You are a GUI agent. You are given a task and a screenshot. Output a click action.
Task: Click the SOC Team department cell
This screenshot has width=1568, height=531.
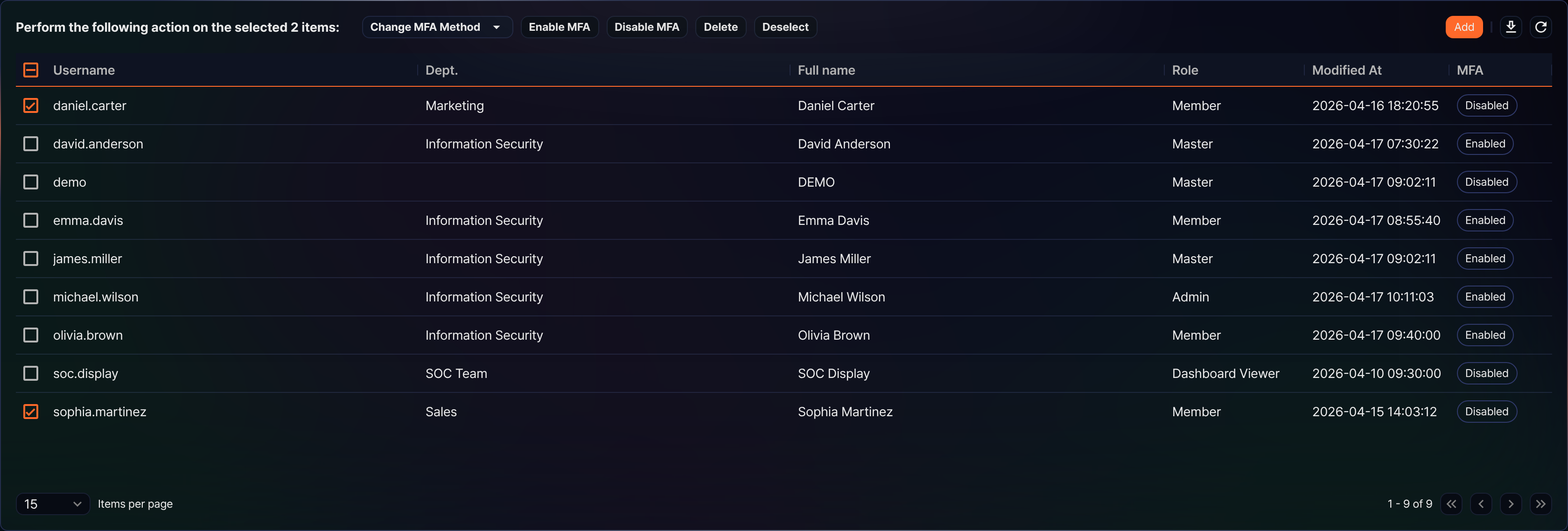456,373
